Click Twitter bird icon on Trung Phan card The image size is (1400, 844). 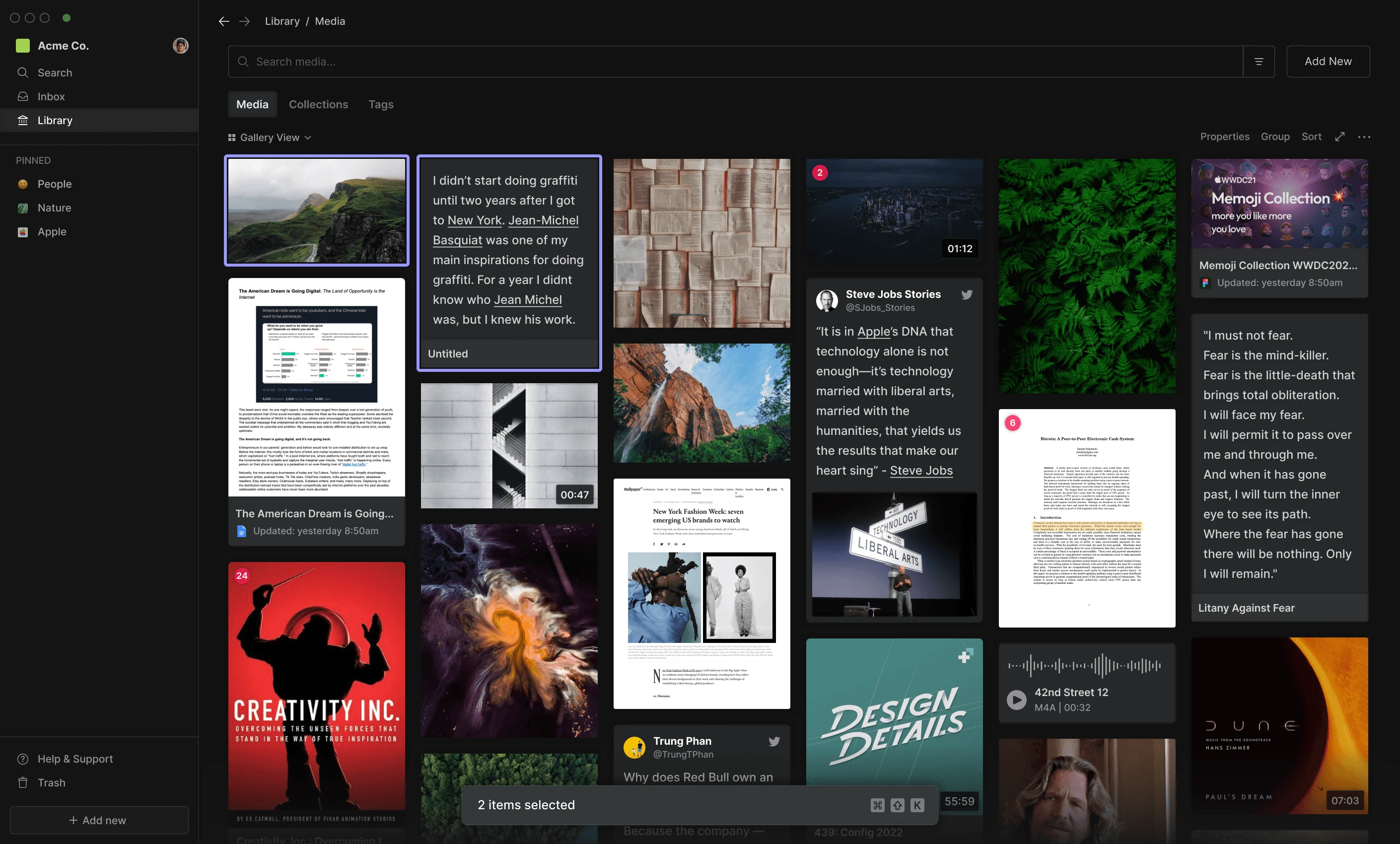click(x=774, y=741)
